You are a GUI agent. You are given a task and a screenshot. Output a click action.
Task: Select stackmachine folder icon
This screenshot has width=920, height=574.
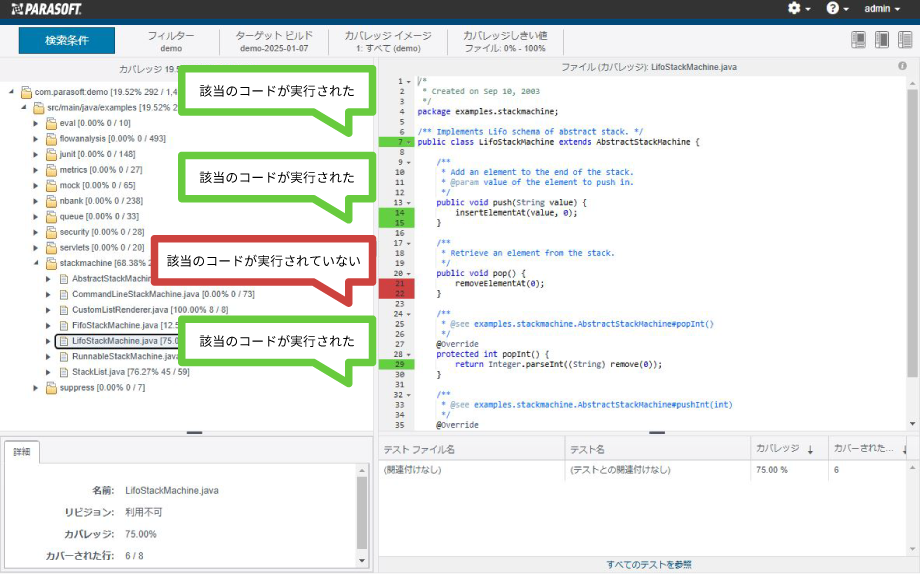coord(52,263)
